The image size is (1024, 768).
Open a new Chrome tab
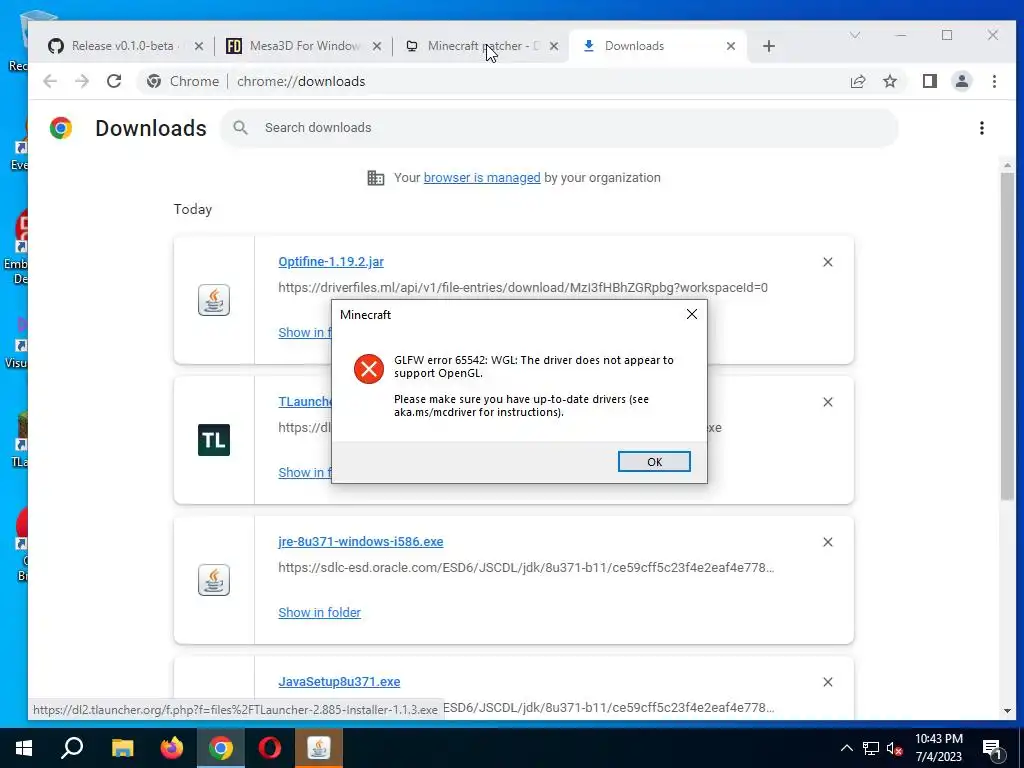pyautogui.click(x=769, y=46)
